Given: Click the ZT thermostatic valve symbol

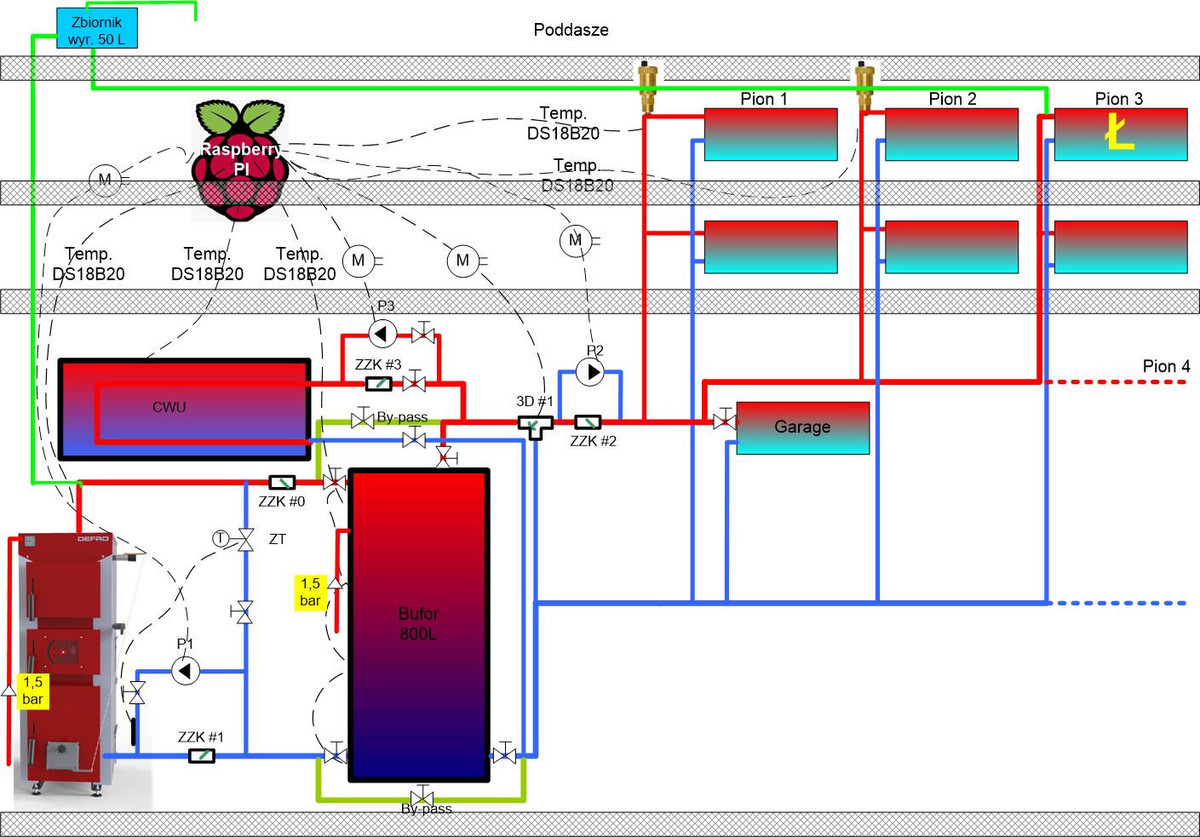Looking at the screenshot, I should coord(244,540).
